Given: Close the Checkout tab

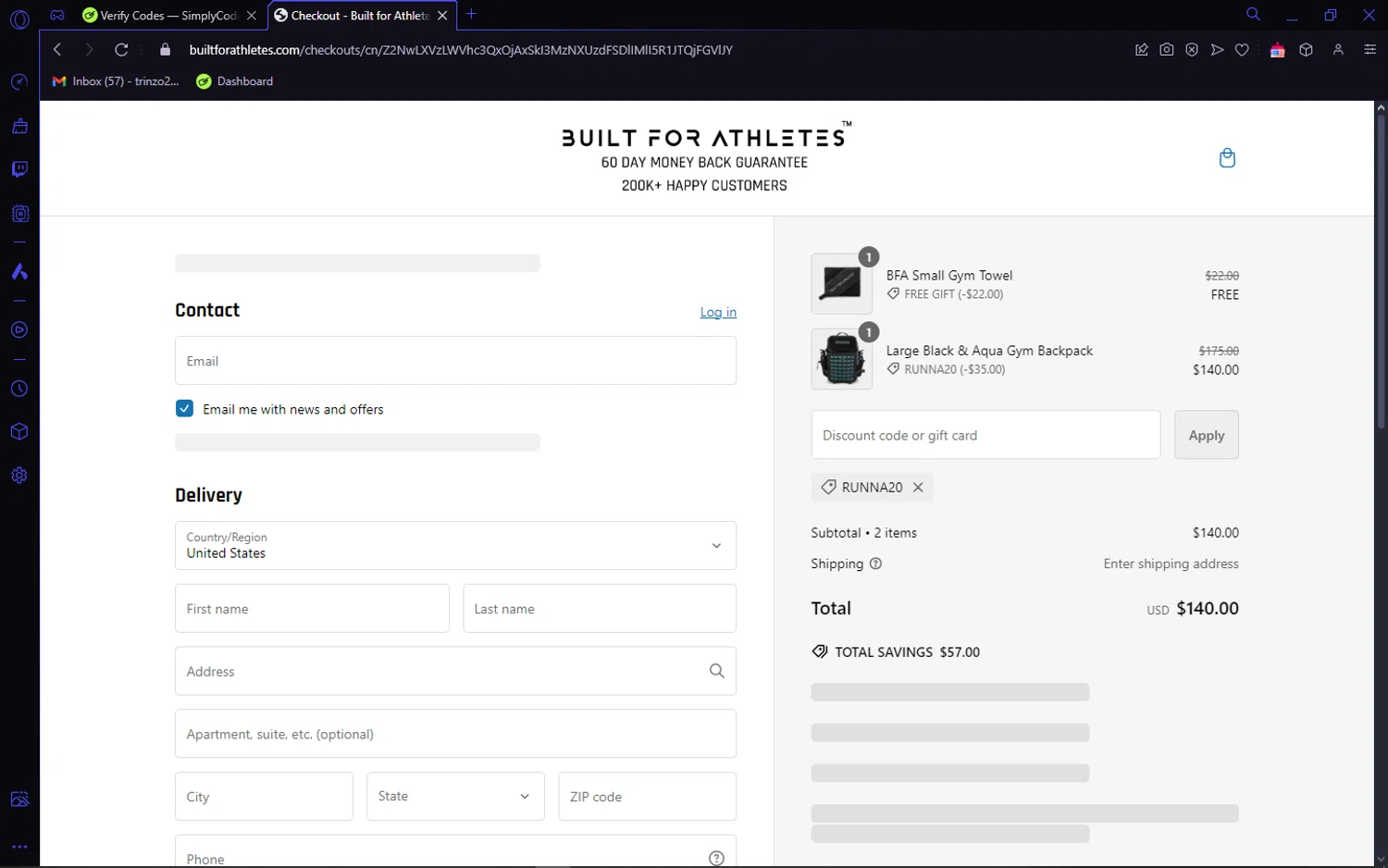Looking at the screenshot, I should point(442,16).
